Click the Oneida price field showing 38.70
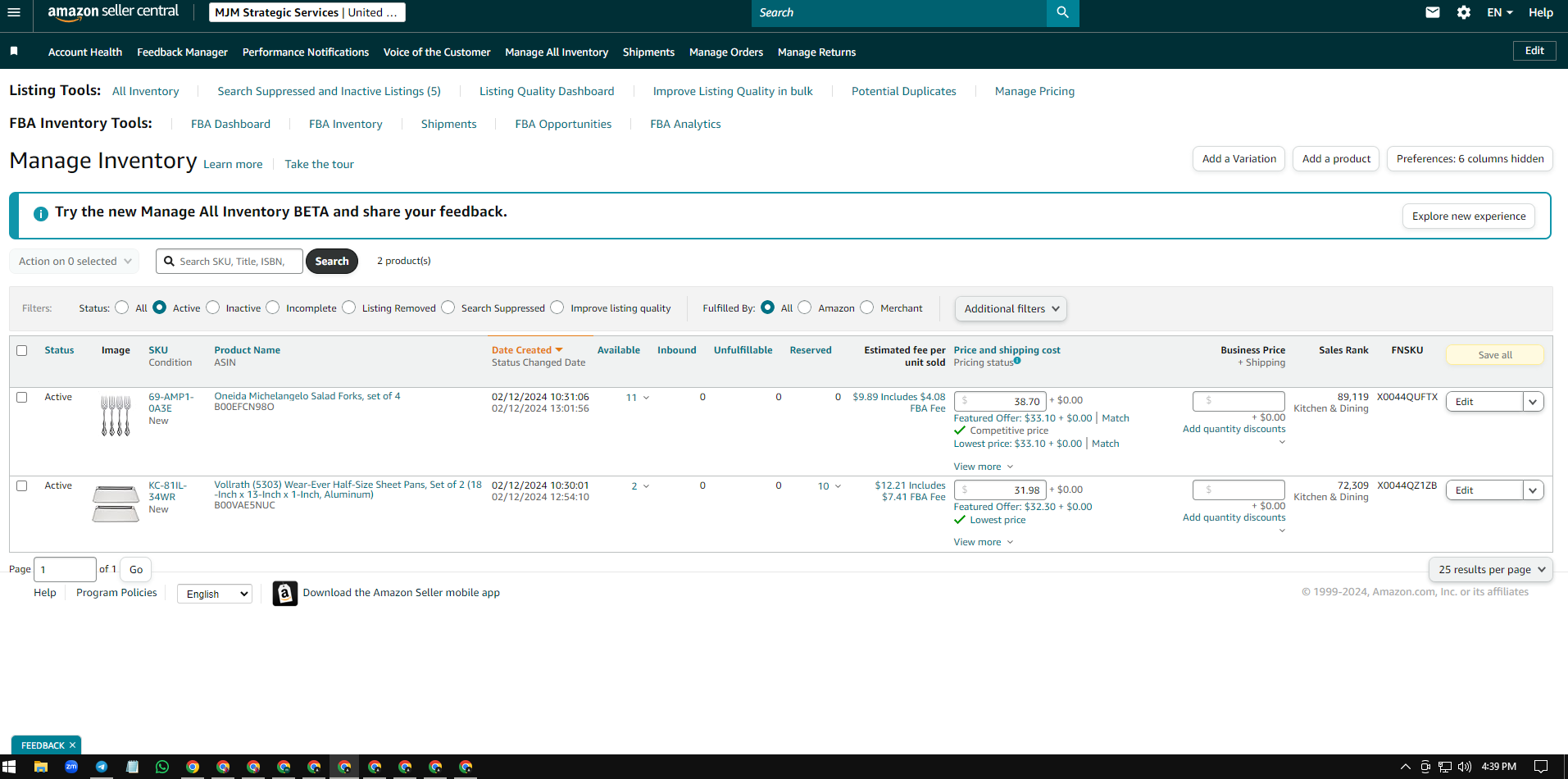Screen dimensions: 1568x779 (1000, 401)
